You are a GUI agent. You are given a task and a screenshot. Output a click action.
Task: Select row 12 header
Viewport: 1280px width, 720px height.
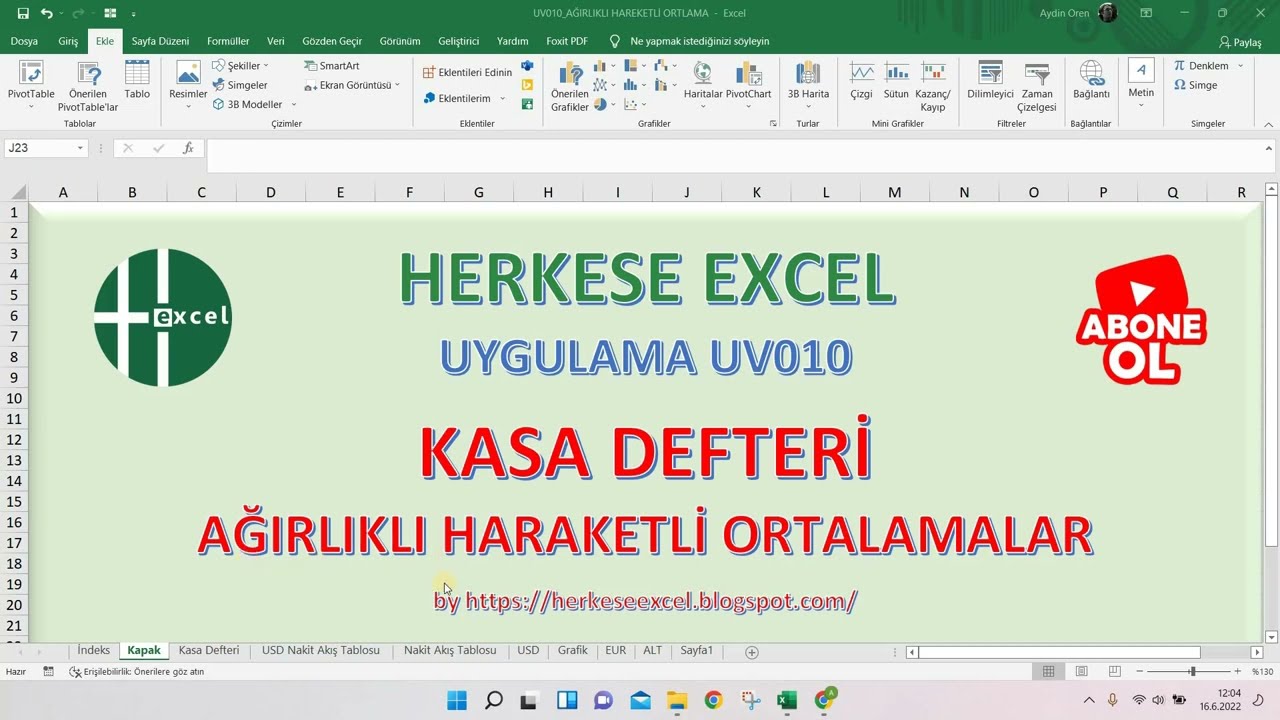click(14, 439)
